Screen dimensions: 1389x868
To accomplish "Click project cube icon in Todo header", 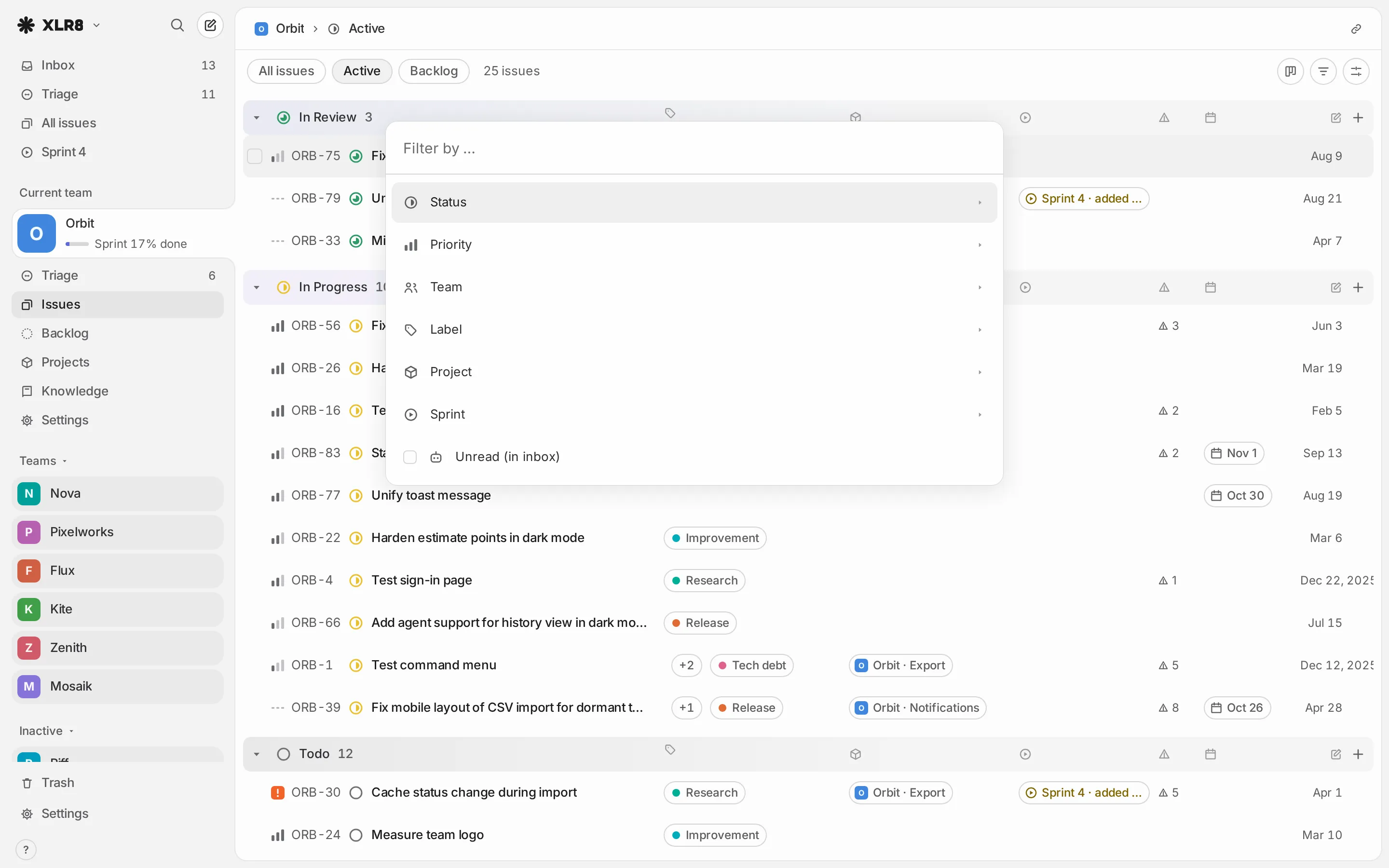I will (855, 754).
